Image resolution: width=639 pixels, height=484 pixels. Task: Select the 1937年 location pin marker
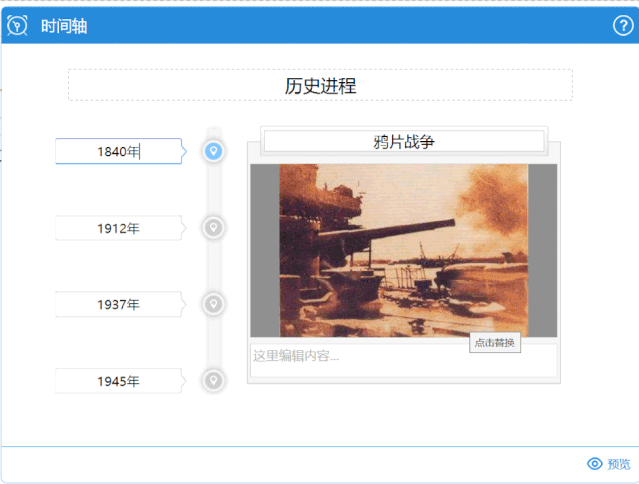[212, 304]
